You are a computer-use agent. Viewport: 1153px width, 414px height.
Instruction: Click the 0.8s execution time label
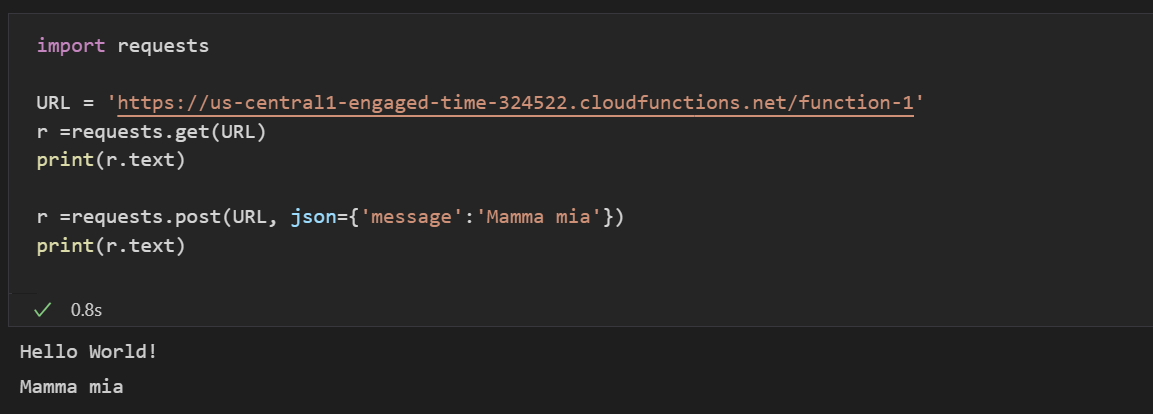(x=86, y=310)
